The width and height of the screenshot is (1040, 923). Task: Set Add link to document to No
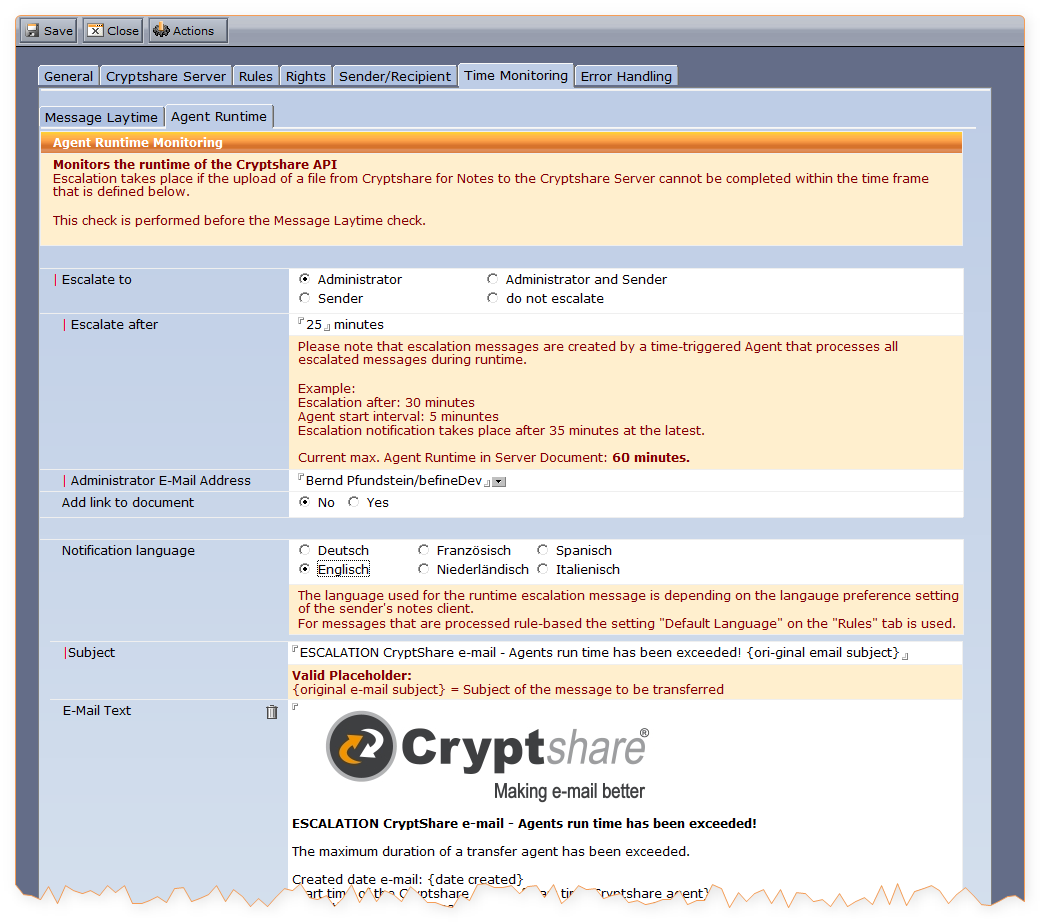304,502
